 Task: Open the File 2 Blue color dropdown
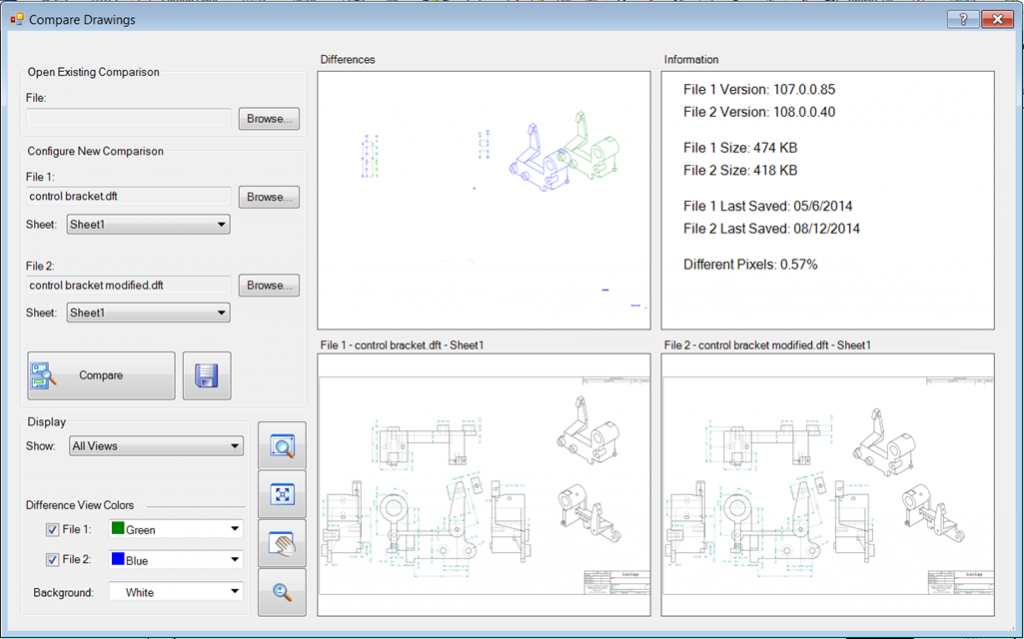176,560
